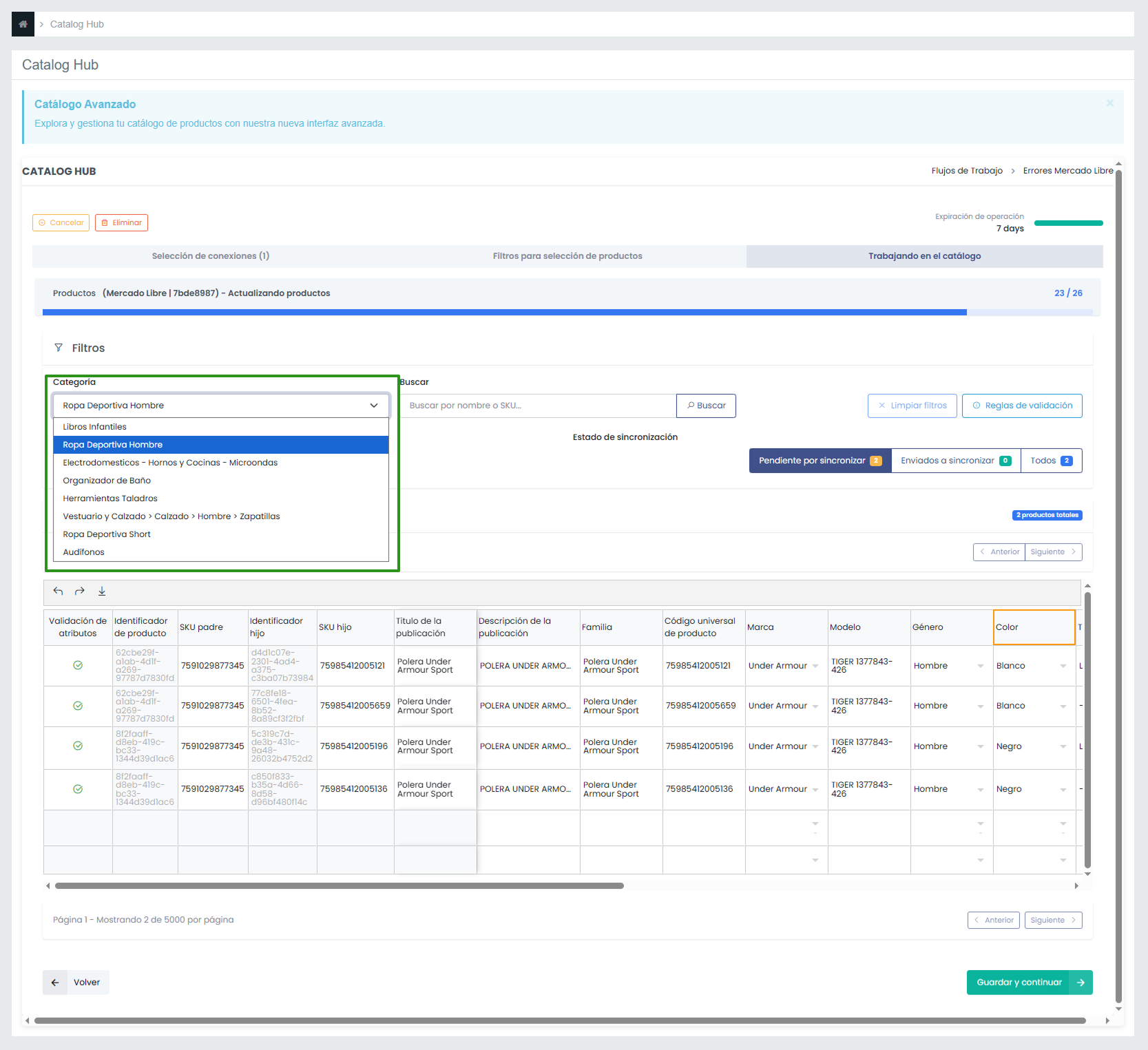Expand Marca dropdown in first row
Viewport: 1148px width, 1050px height.
click(815, 666)
